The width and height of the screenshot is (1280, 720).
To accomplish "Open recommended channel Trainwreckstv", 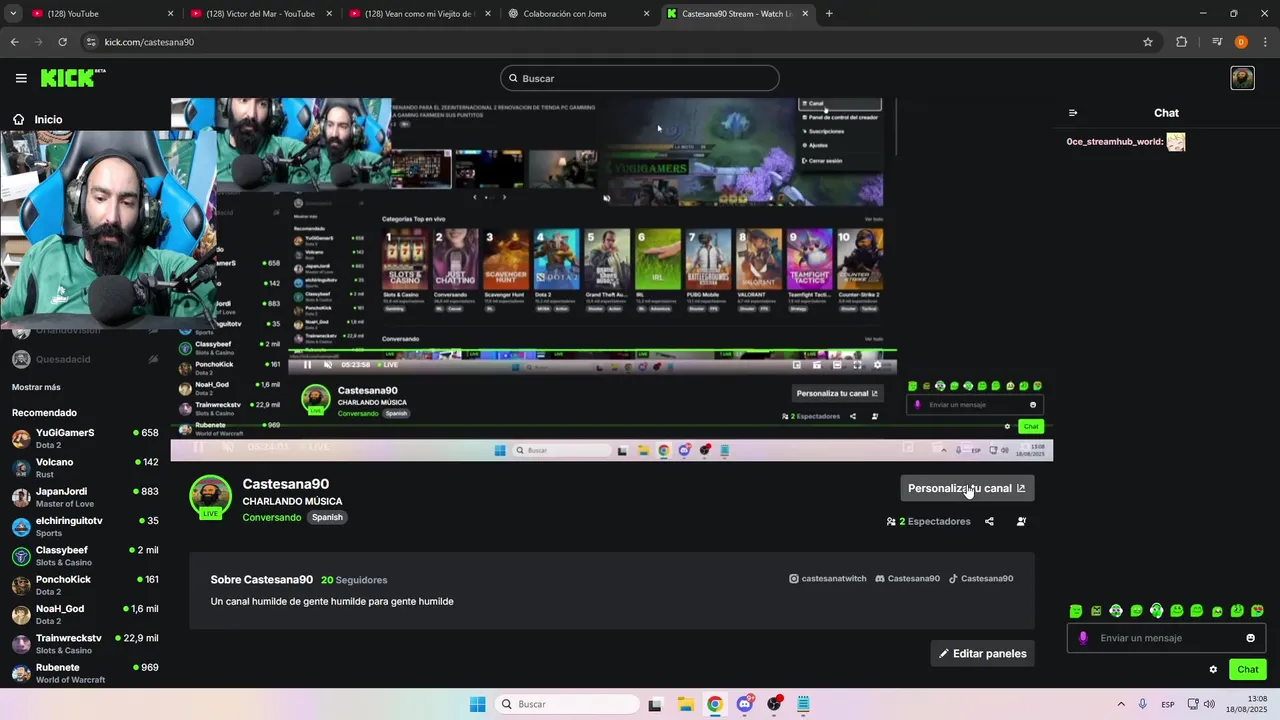I will [85, 643].
